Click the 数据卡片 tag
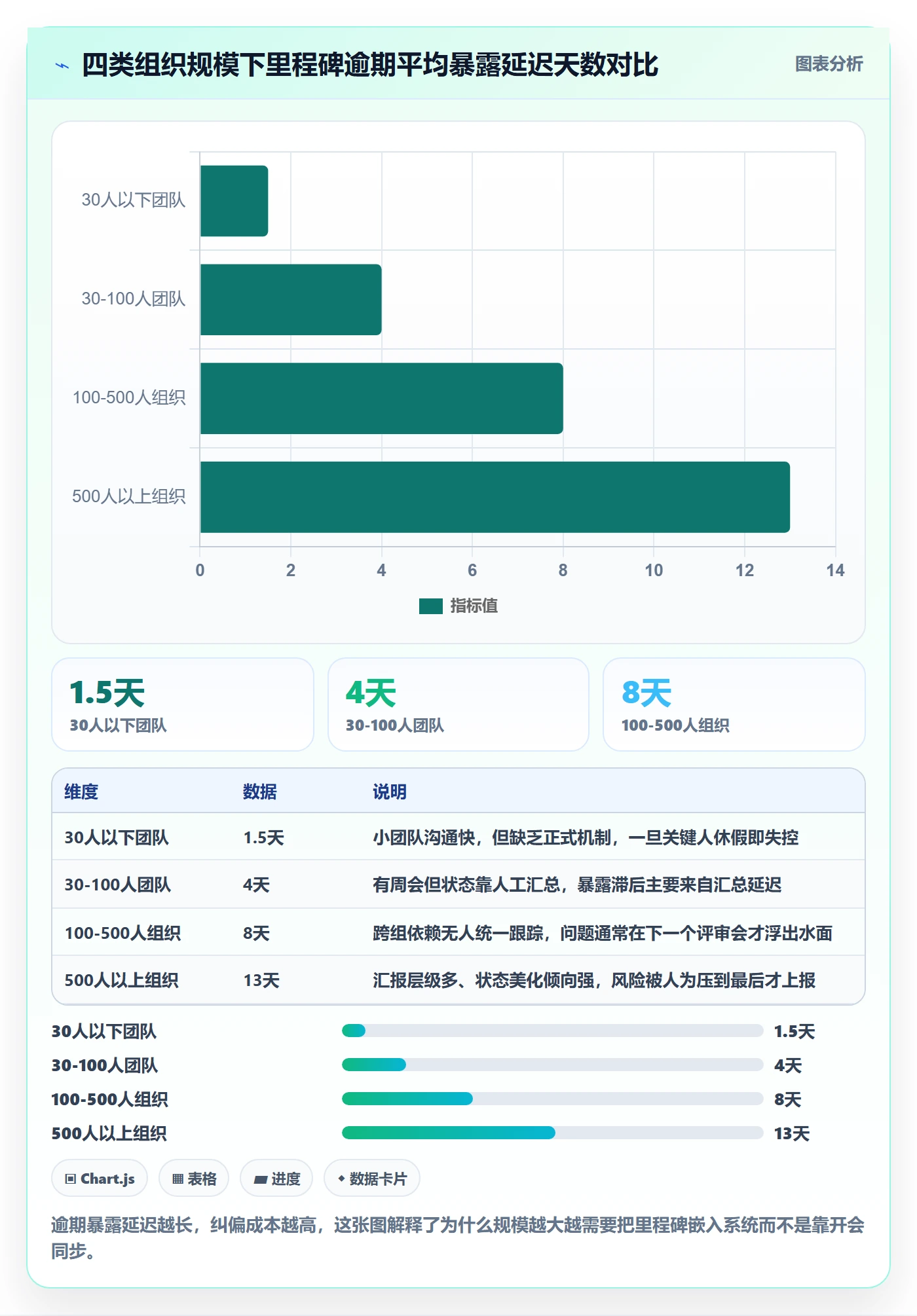Image resolution: width=917 pixels, height=1316 pixels. tap(372, 1179)
